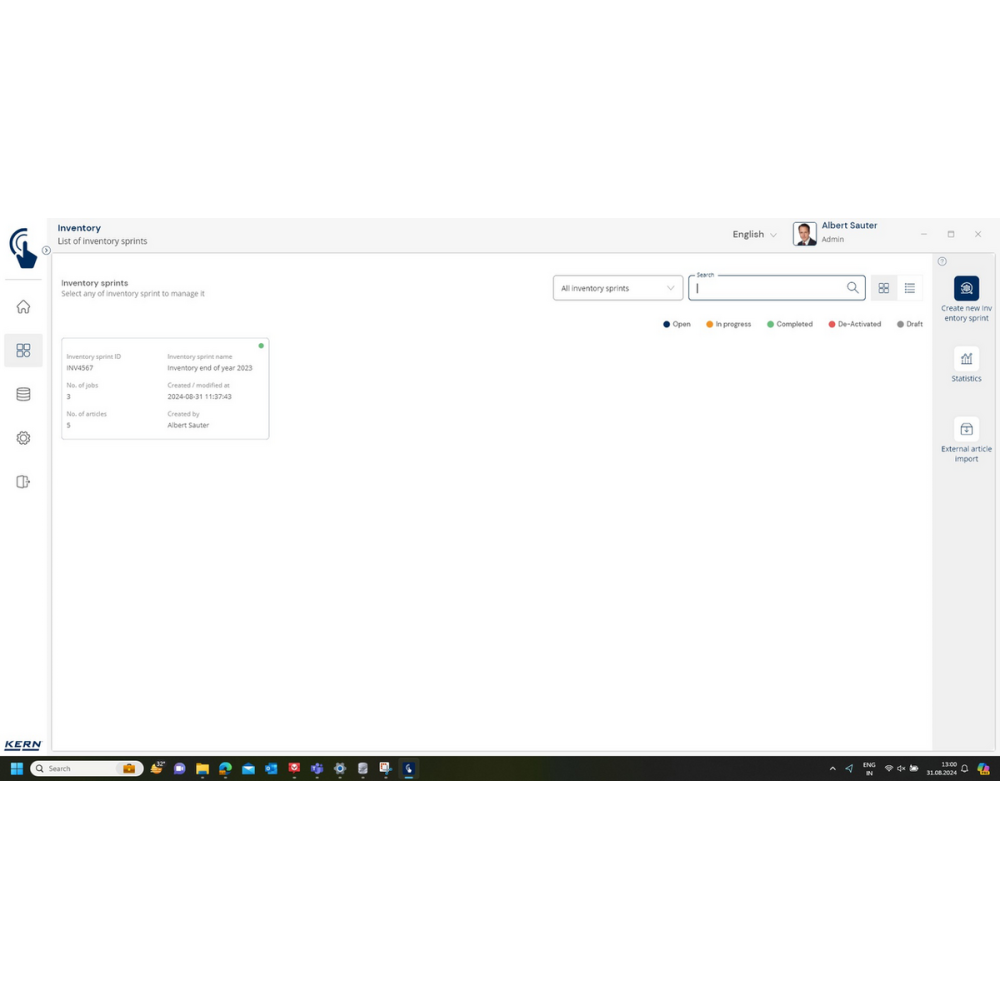This screenshot has height=1000, width=1000.
Task: Open Settings gear in left sidebar
Action: (x=23, y=438)
